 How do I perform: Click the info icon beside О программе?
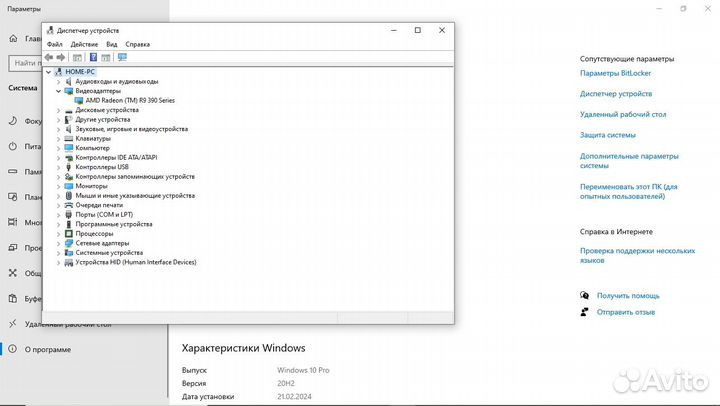[x=13, y=350]
